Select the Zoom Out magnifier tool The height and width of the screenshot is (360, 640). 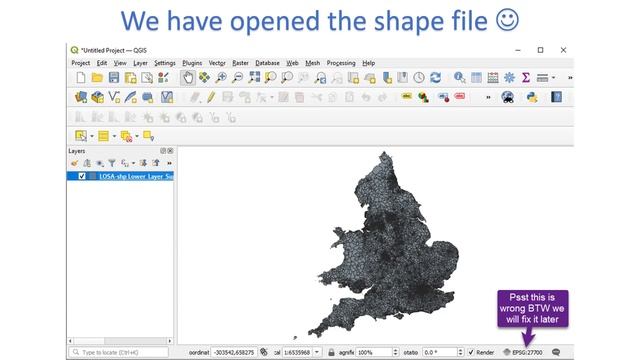pyautogui.click(x=237, y=78)
